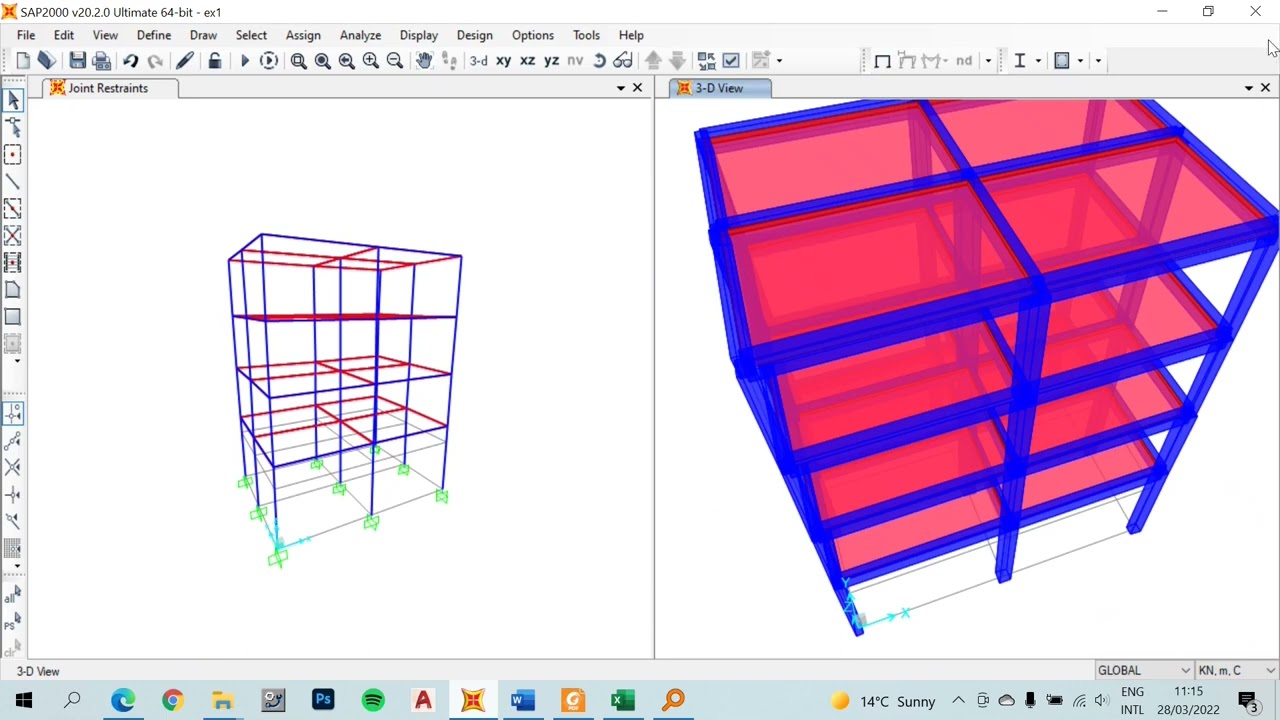Toggle Snap to Points and Grid
Image resolution: width=1280 pixels, height=720 pixels.
(x=13, y=413)
